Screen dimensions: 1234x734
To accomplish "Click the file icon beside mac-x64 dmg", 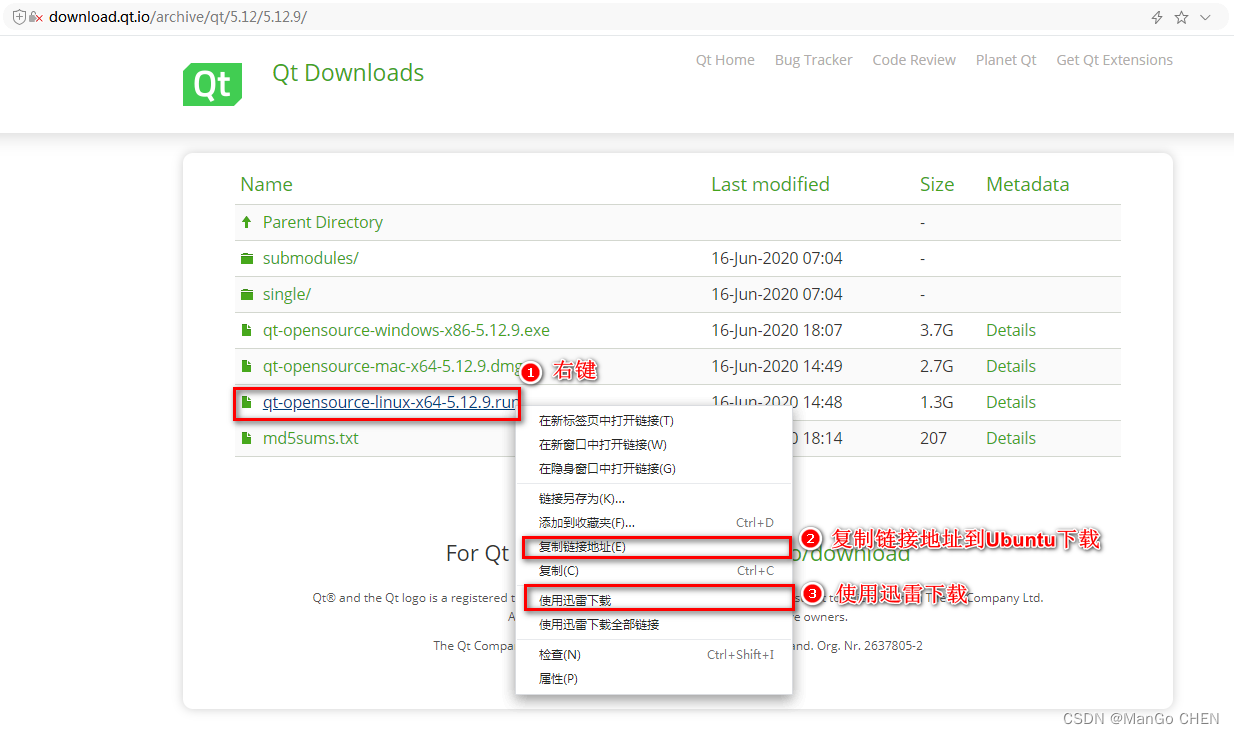I will coord(246,366).
